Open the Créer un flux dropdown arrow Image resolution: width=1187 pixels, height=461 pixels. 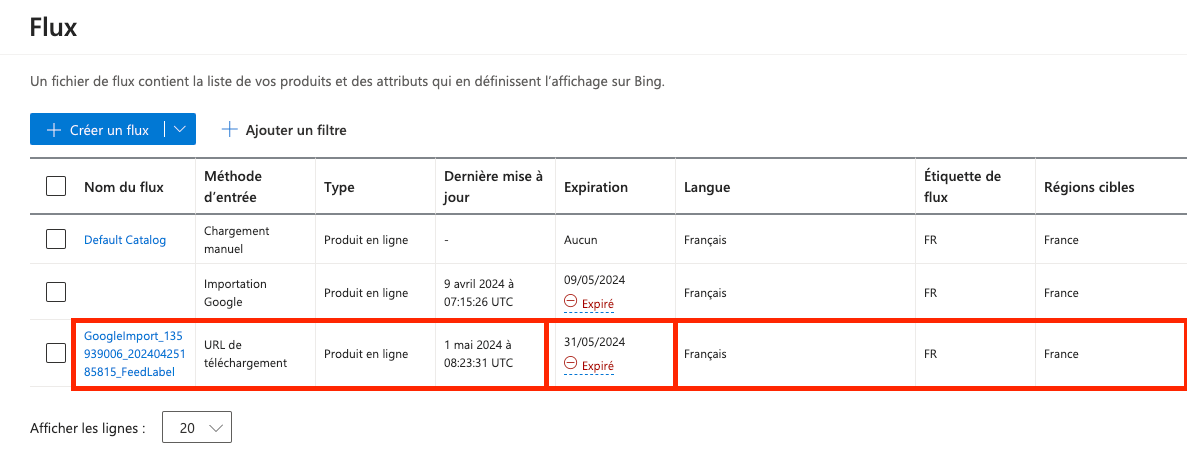tap(179, 129)
